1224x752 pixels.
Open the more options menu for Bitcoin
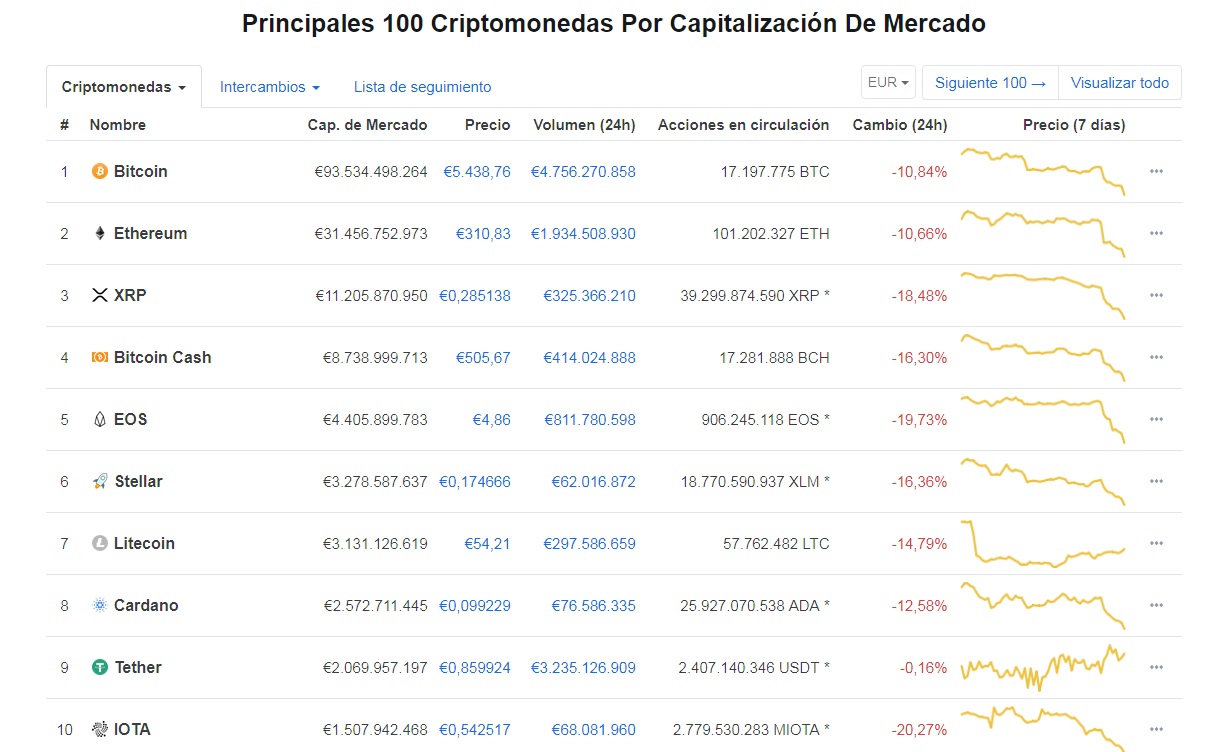(1156, 172)
